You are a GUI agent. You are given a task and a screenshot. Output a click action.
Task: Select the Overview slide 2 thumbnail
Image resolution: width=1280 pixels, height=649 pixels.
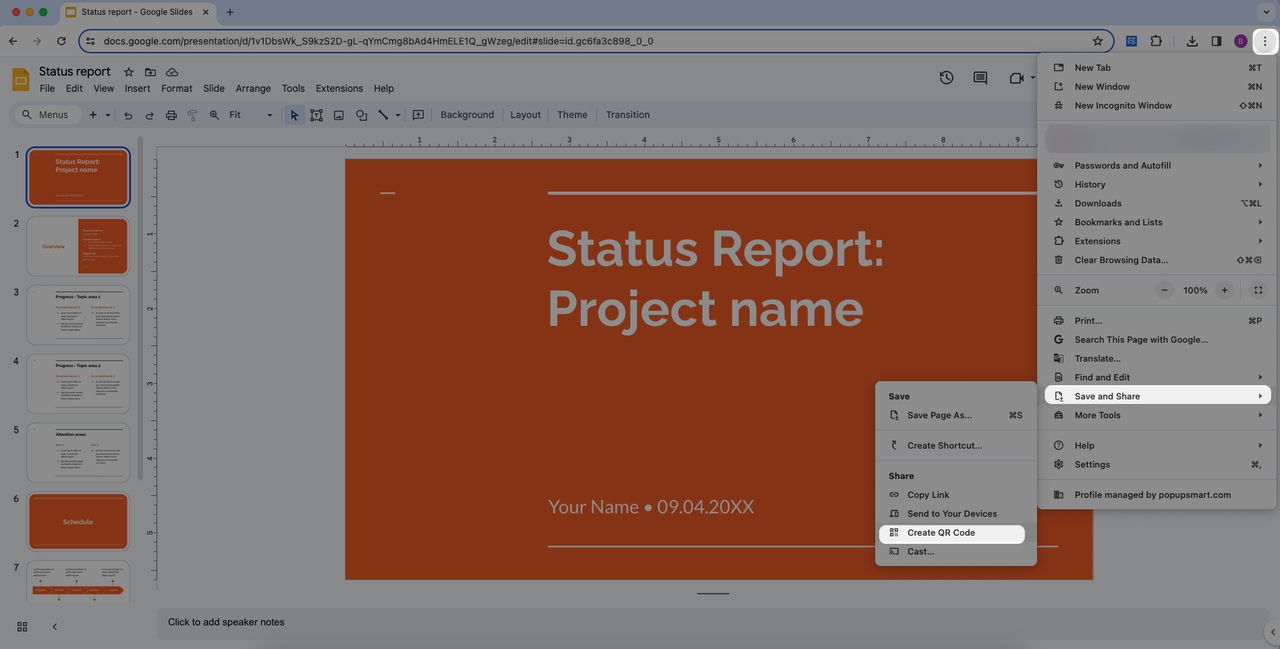point(78,246)
